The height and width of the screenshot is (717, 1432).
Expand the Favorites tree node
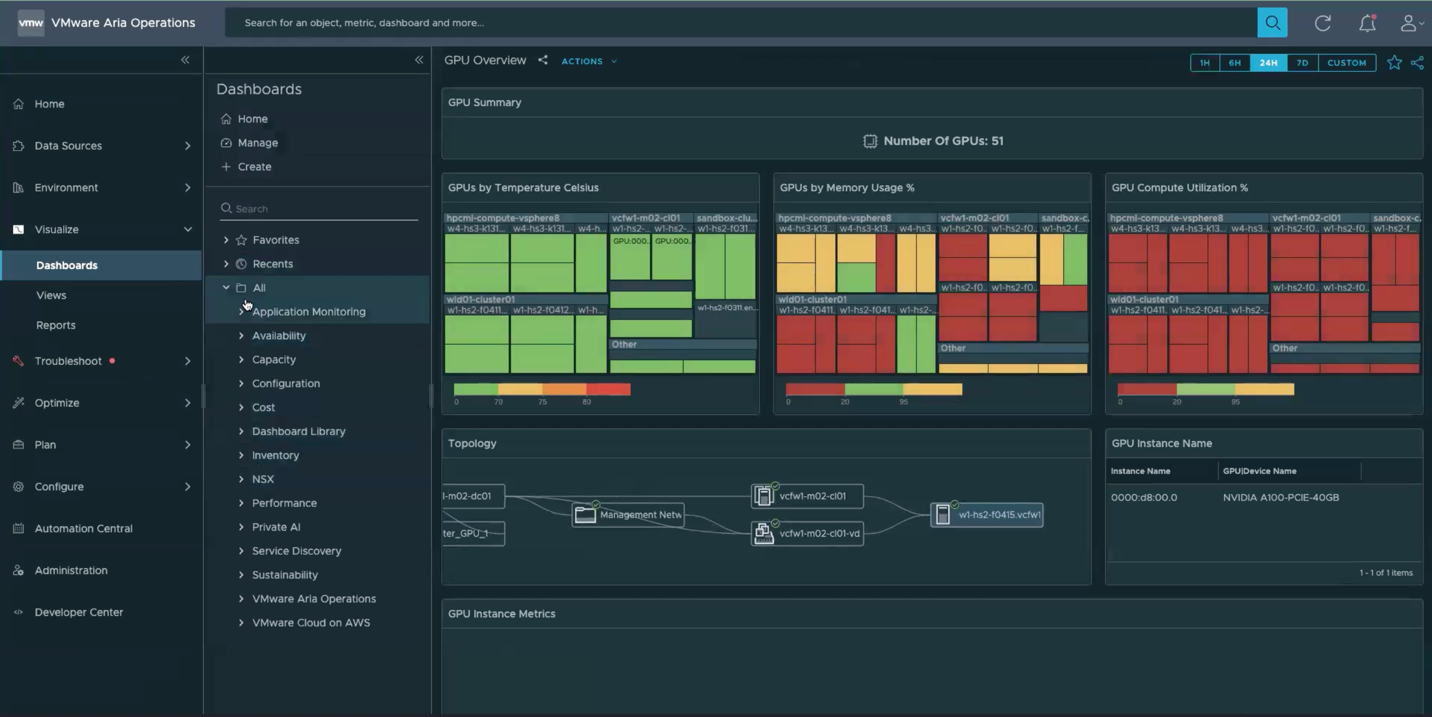coord(226,240)
